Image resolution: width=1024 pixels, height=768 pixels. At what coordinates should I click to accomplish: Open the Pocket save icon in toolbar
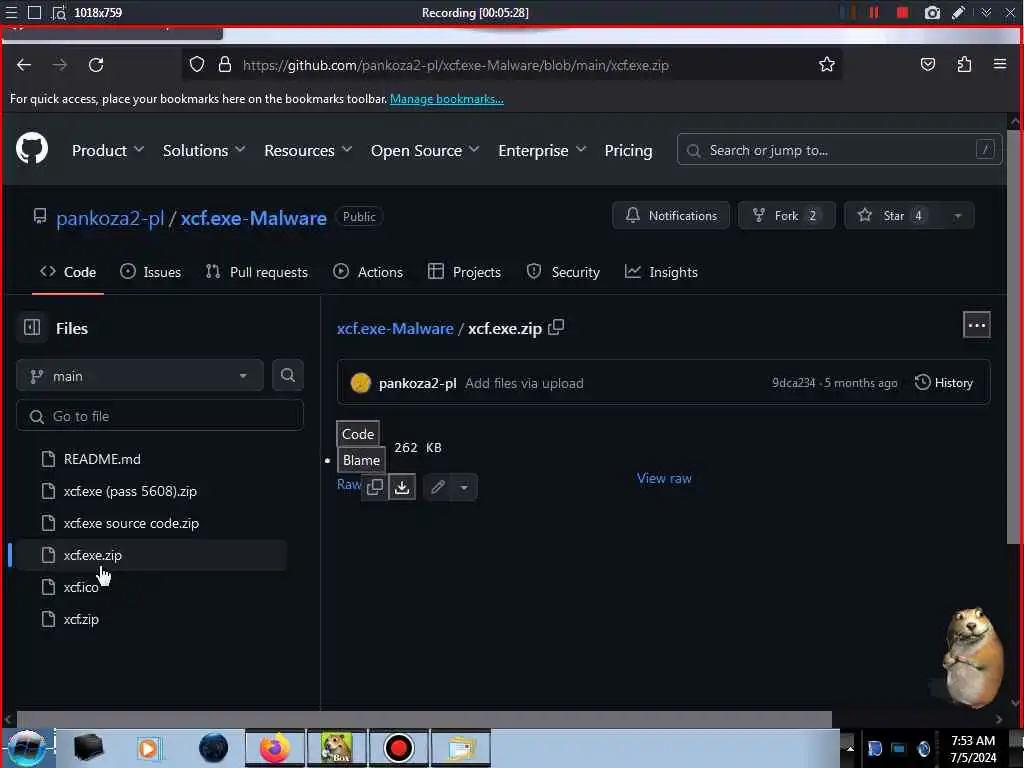(x=927, y=65)
